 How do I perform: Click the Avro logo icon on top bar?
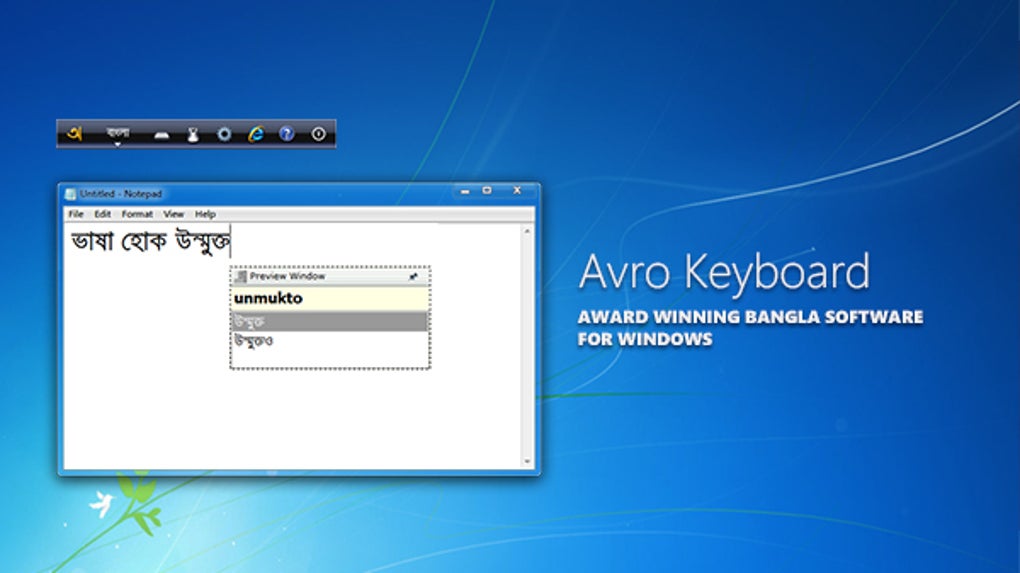pos(75,134)
